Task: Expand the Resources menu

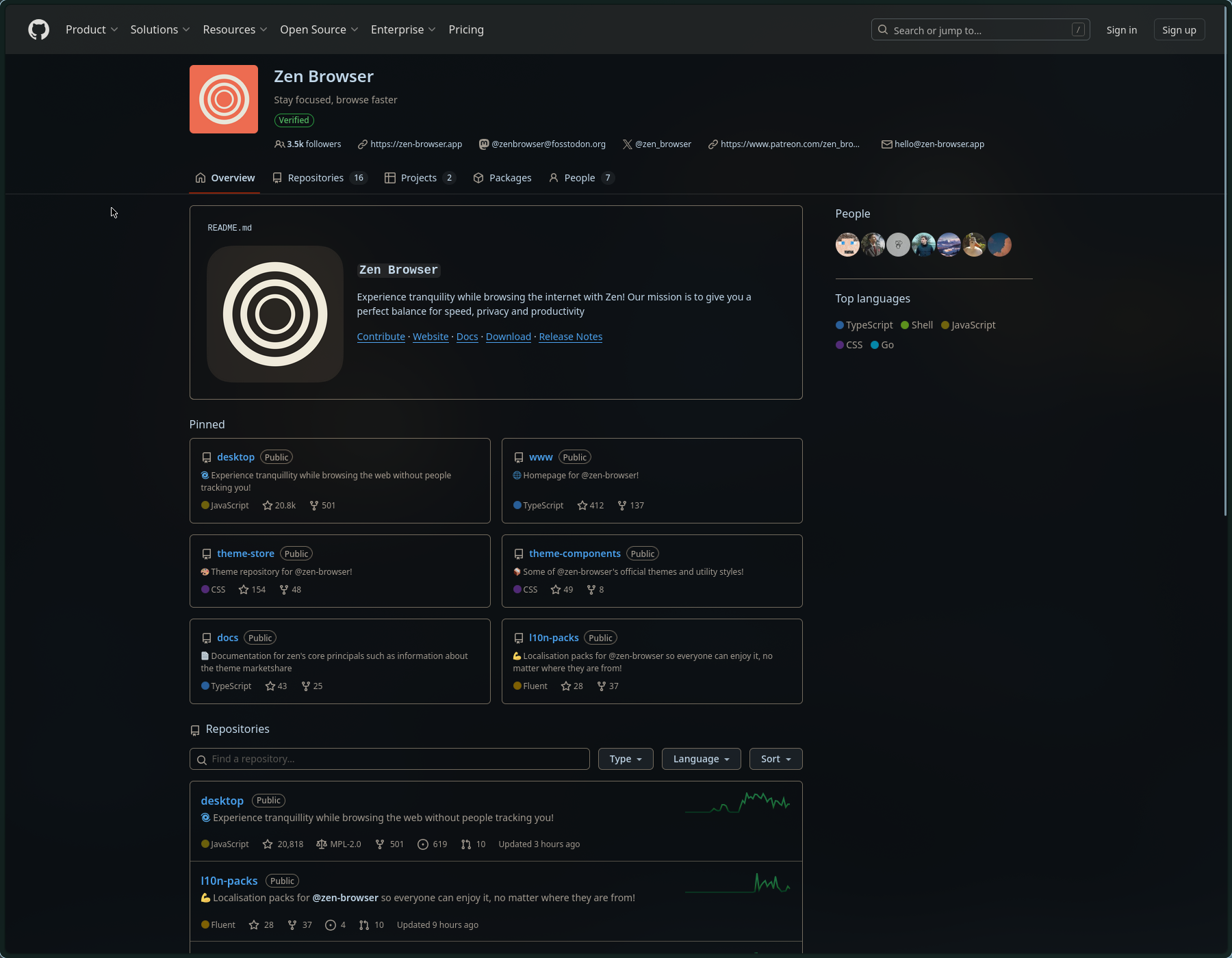Action: click(x=235, y=29)
